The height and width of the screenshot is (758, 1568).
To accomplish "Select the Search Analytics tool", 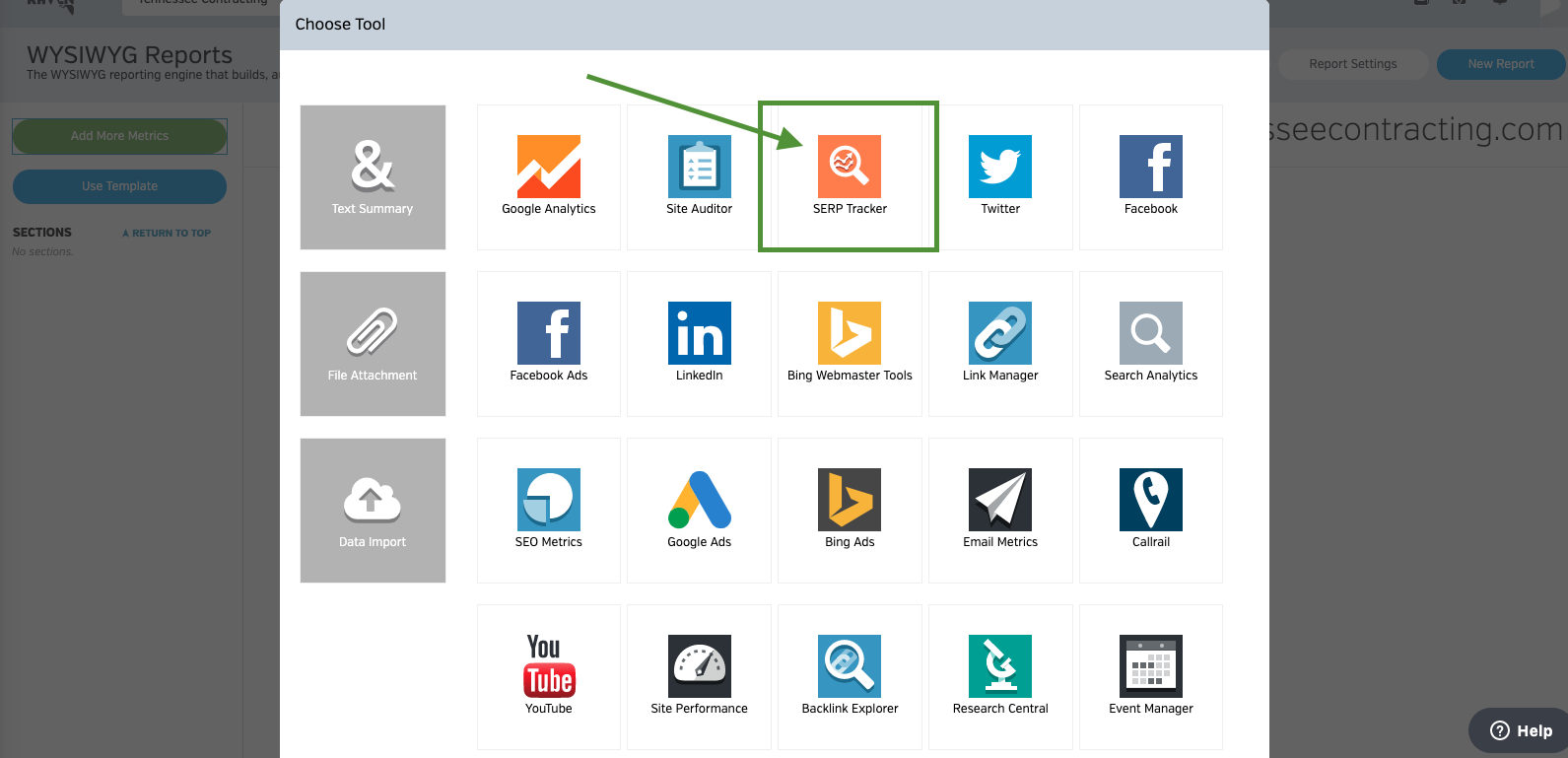I will pos(1151,344).
